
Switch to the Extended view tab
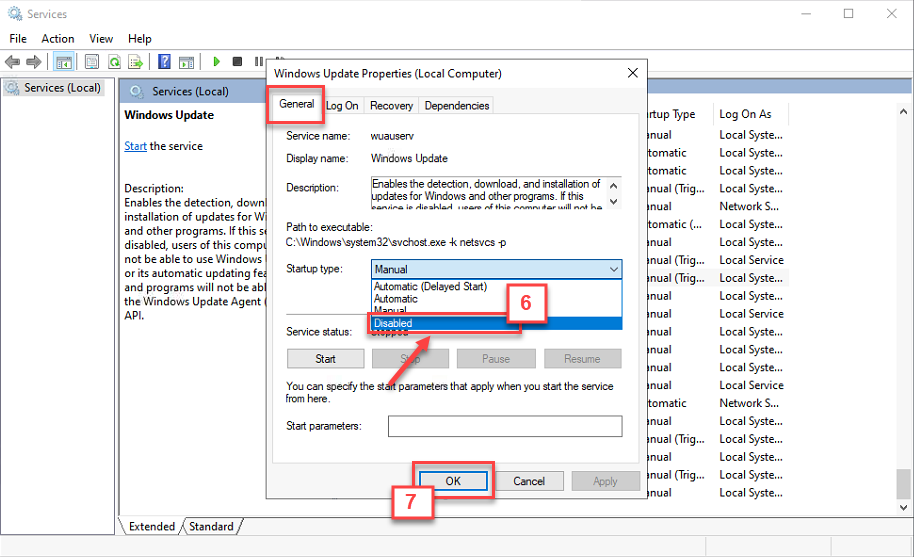pos(152,526)
